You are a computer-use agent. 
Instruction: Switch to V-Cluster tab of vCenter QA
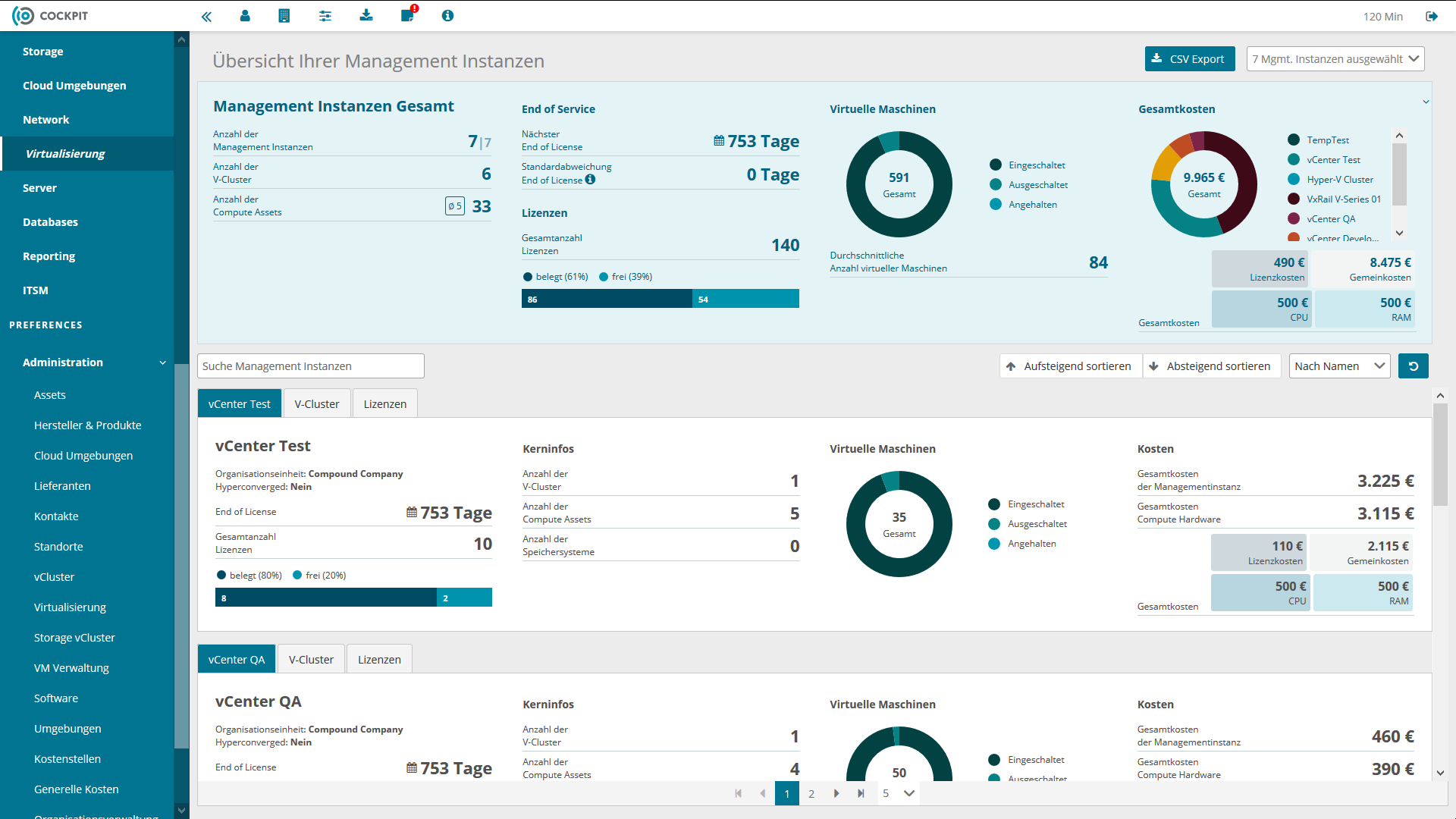pos(311,659)
